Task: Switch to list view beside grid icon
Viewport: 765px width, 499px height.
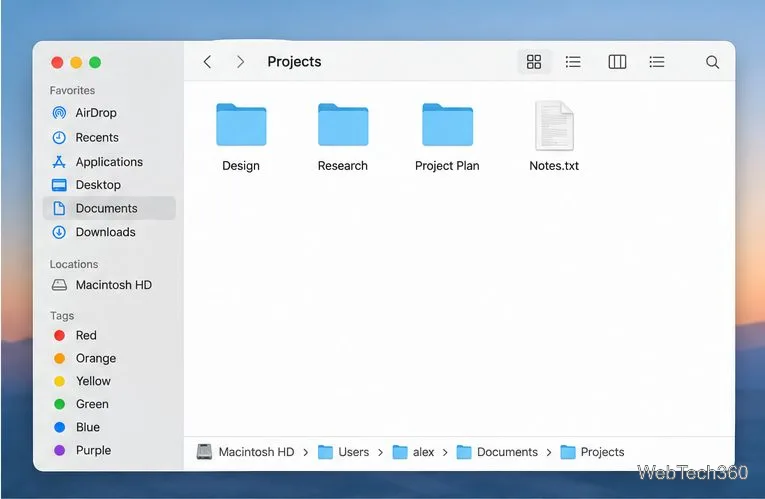Action: [573, 62]
